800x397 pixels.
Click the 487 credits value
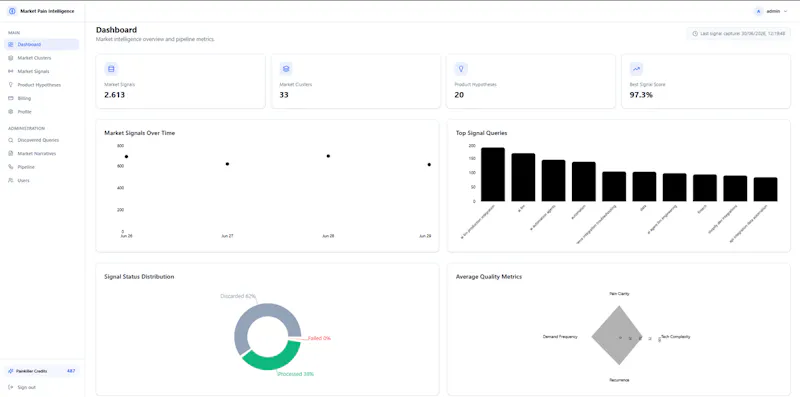tap(71, 371)
